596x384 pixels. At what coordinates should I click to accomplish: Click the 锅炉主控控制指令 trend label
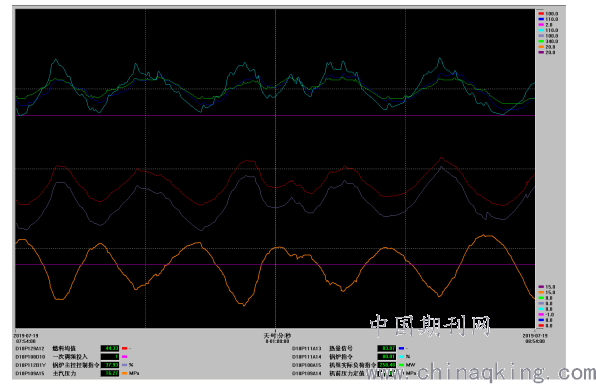click(x=76, y=365)
